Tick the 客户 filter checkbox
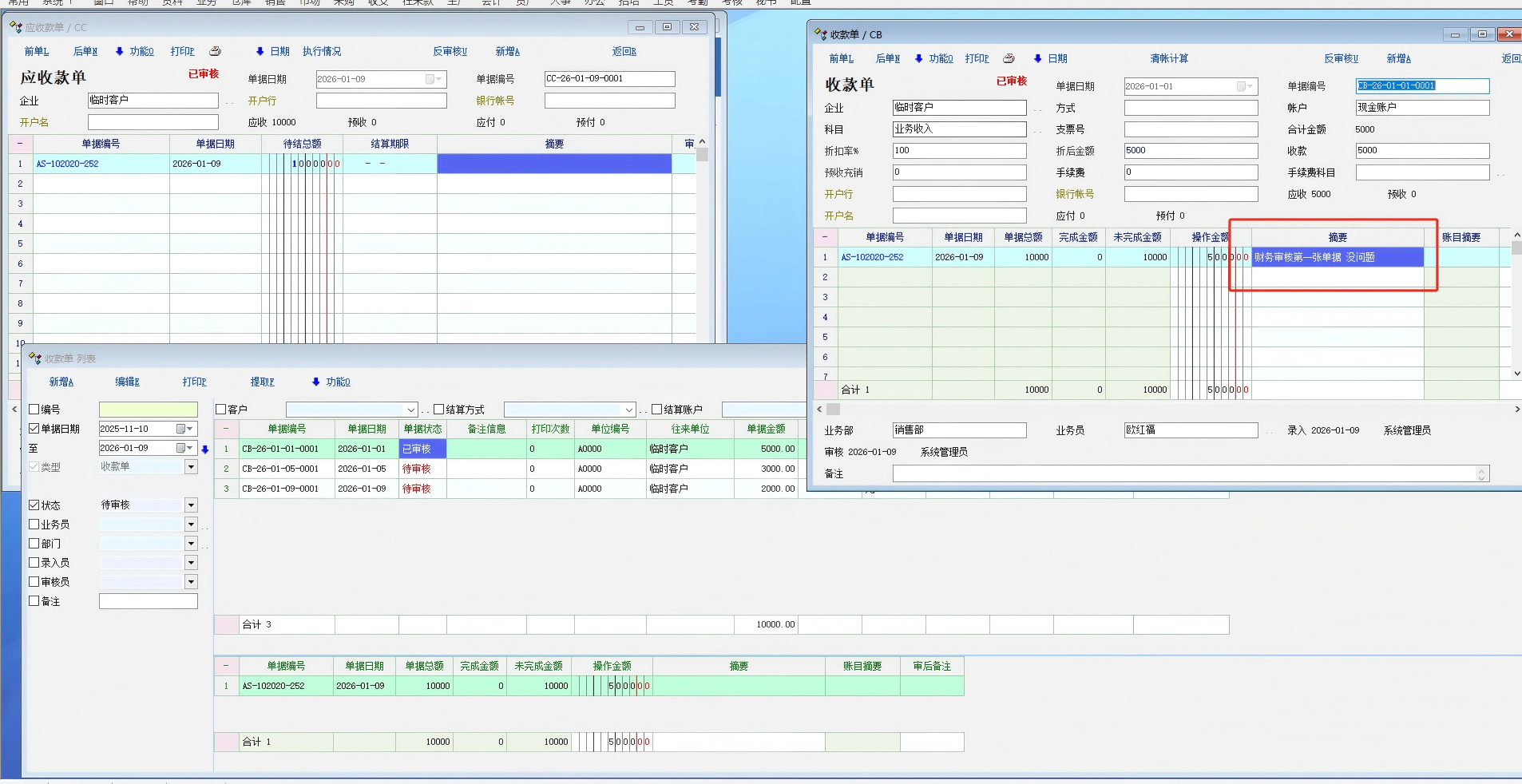Screen dimensions: 1522x784 (221, 410)
